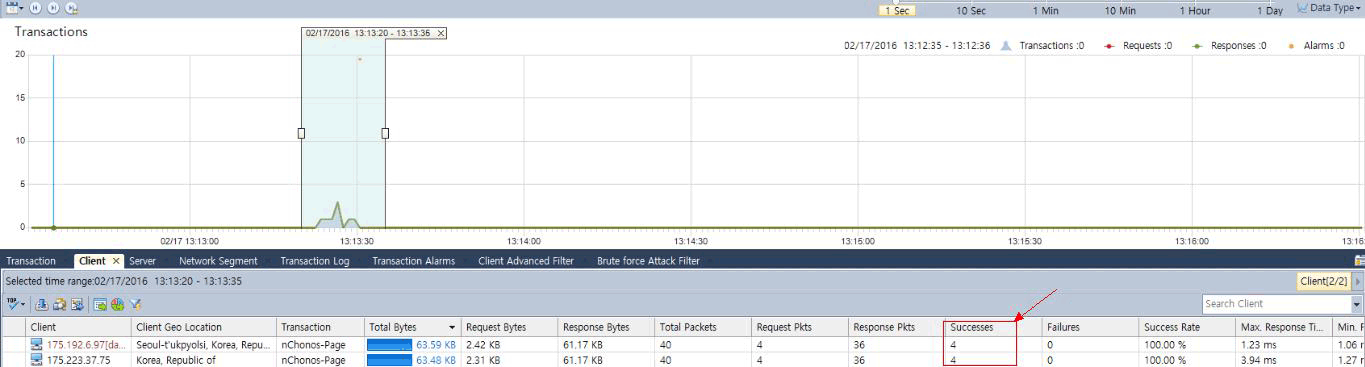Click the table view icon with green arrow
The image size is (1365, 367).
pos(100,304)
